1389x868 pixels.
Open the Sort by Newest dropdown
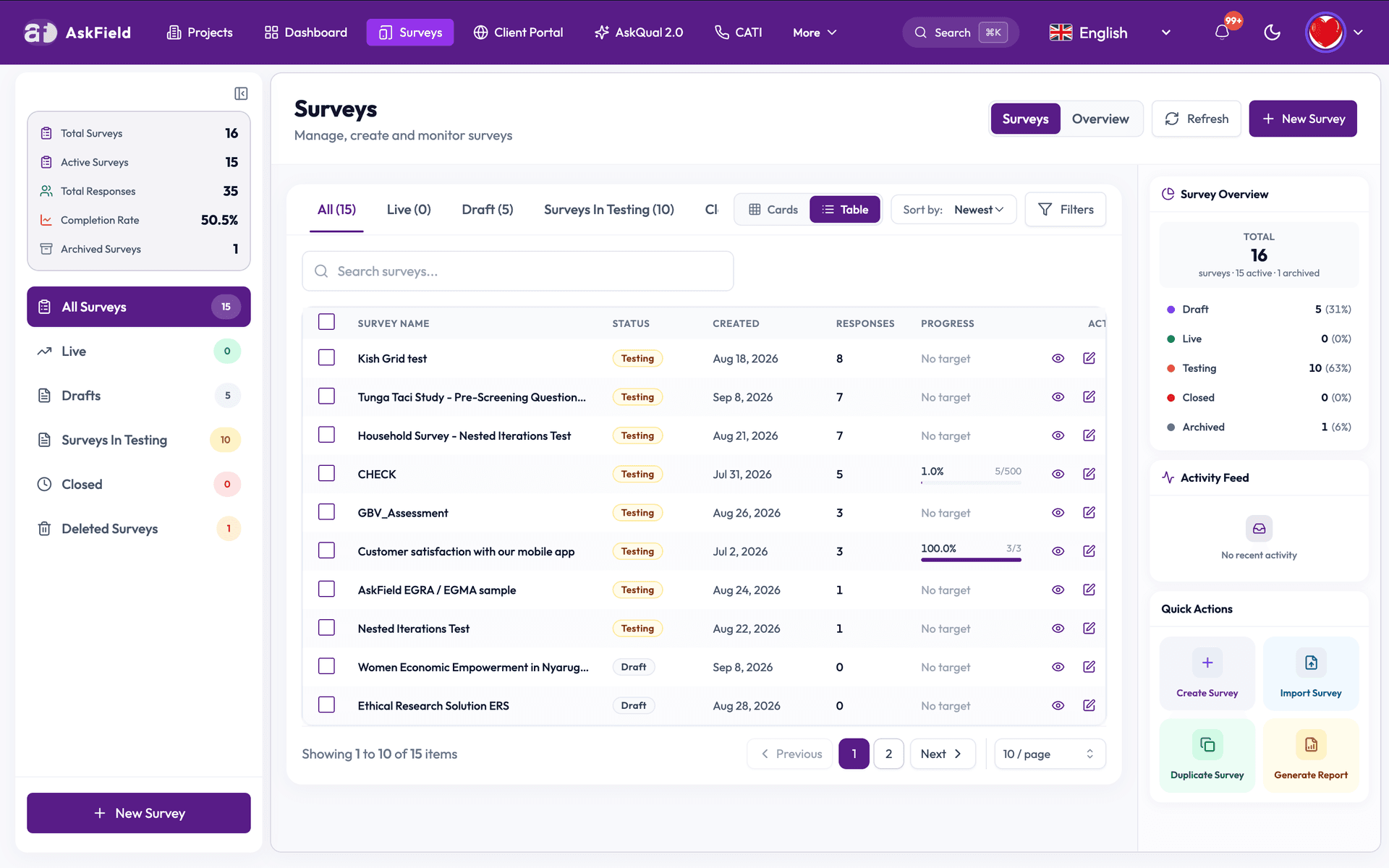[x=953, y=210]
